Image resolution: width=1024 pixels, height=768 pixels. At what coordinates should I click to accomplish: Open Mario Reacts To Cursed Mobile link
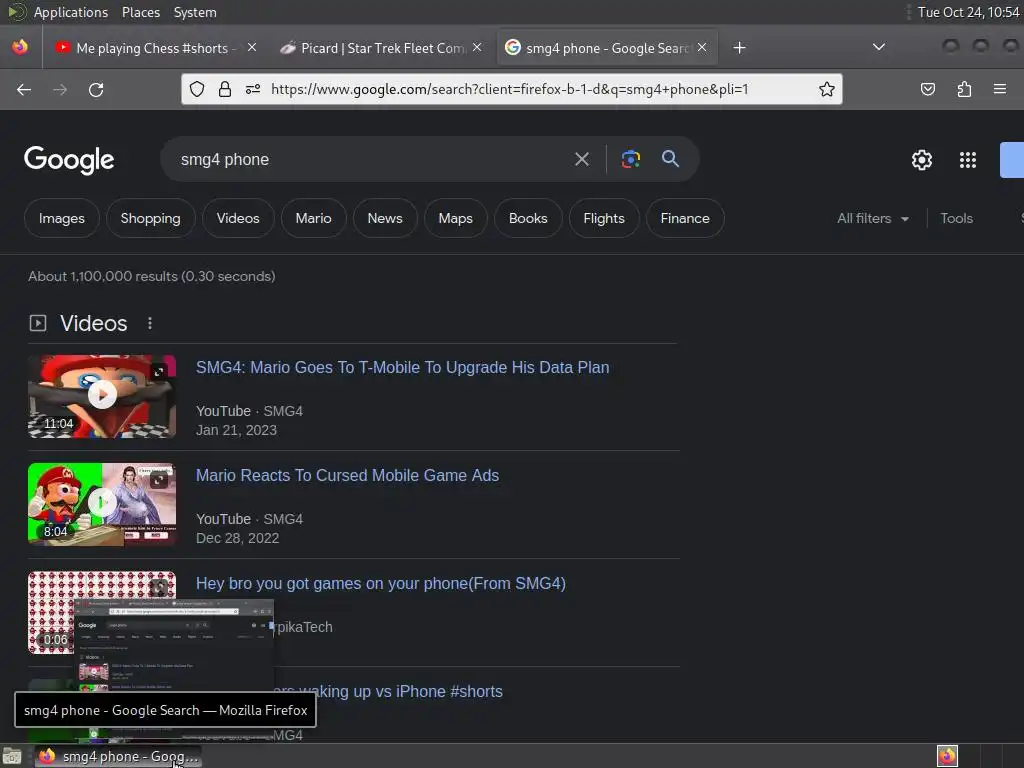pos(347,475)
